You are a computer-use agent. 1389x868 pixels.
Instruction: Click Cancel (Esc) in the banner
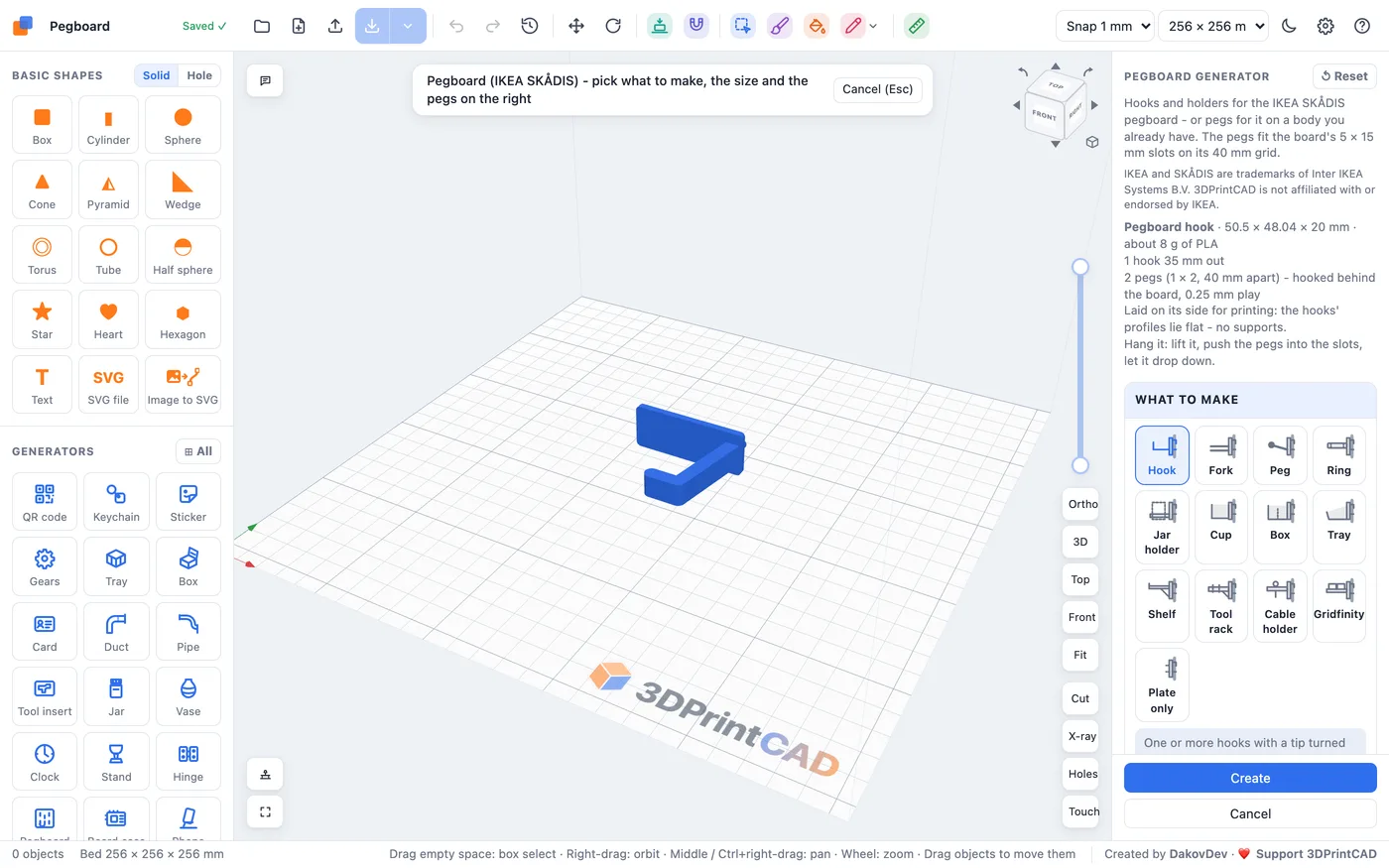click(x=877, y=89)
